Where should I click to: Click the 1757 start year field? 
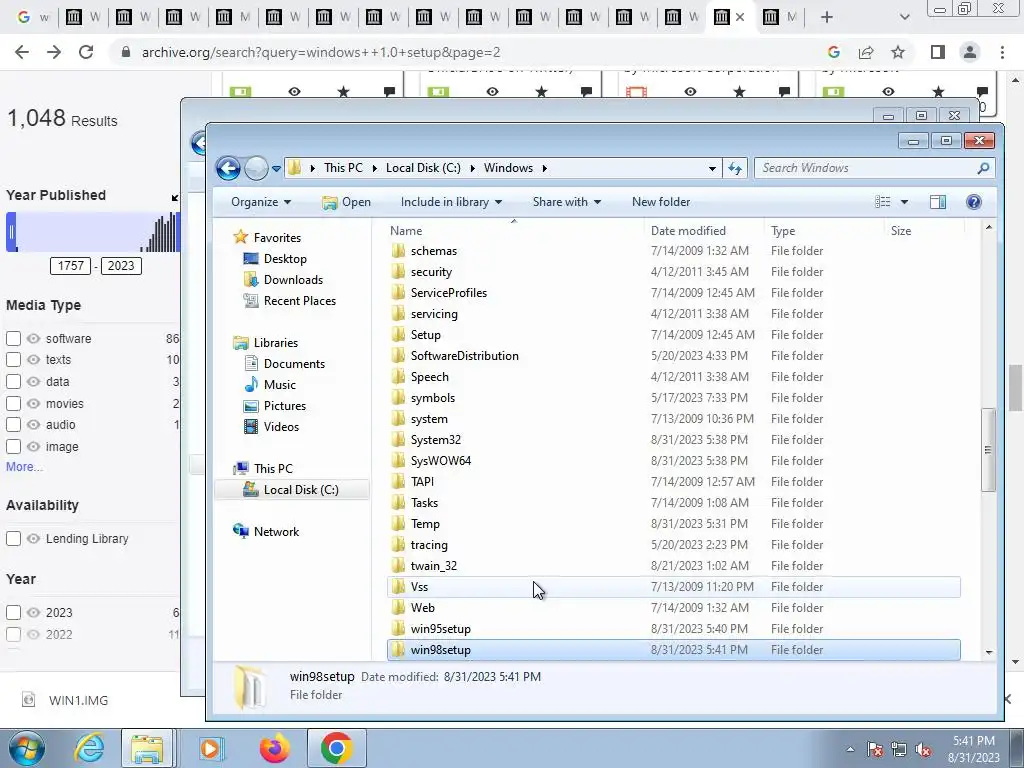click(x=71, y=266)
